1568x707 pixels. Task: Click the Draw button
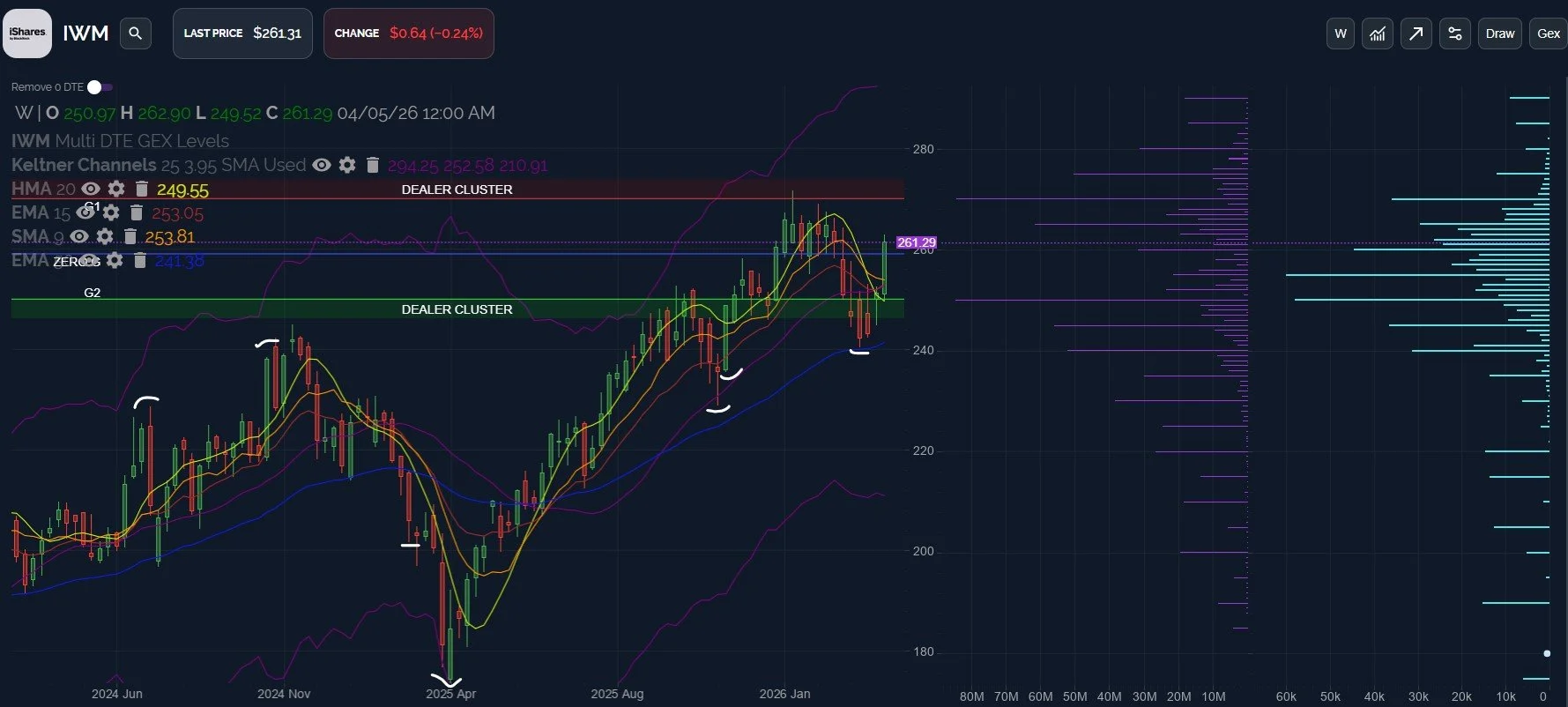[x=1499, y=33]
